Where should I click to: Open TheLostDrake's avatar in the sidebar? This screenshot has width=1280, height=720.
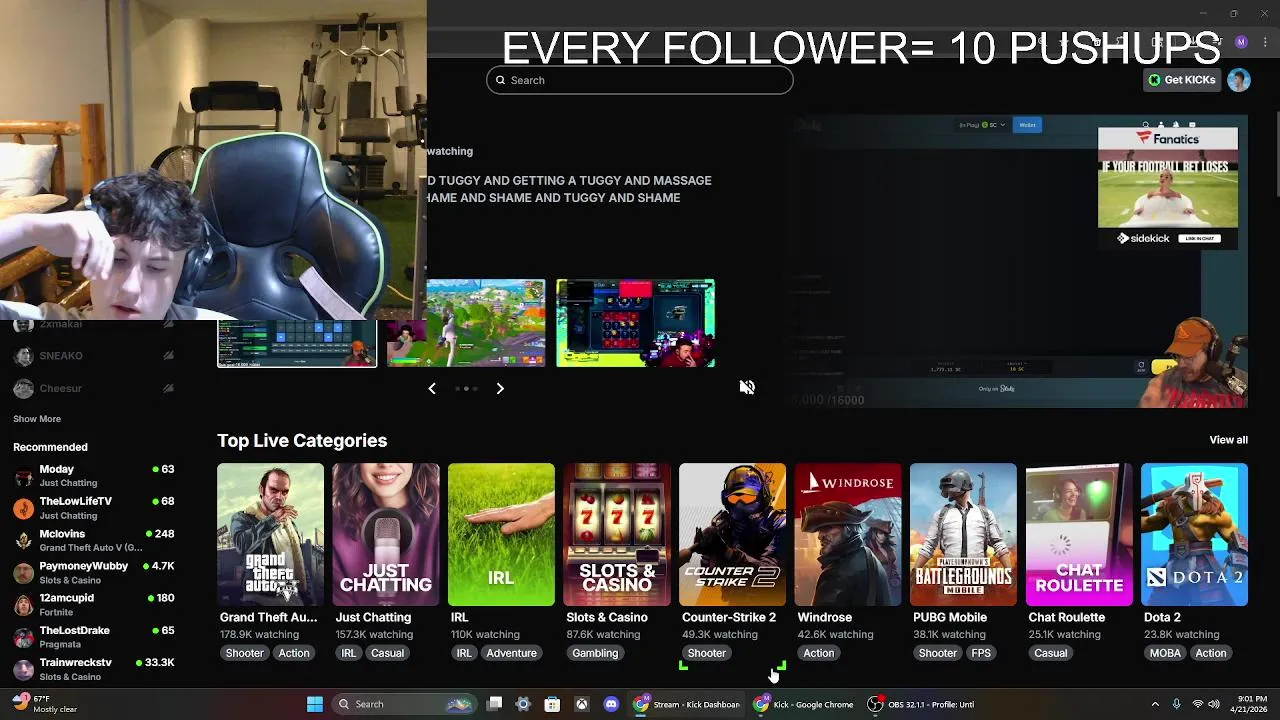(x=23, y=637)
